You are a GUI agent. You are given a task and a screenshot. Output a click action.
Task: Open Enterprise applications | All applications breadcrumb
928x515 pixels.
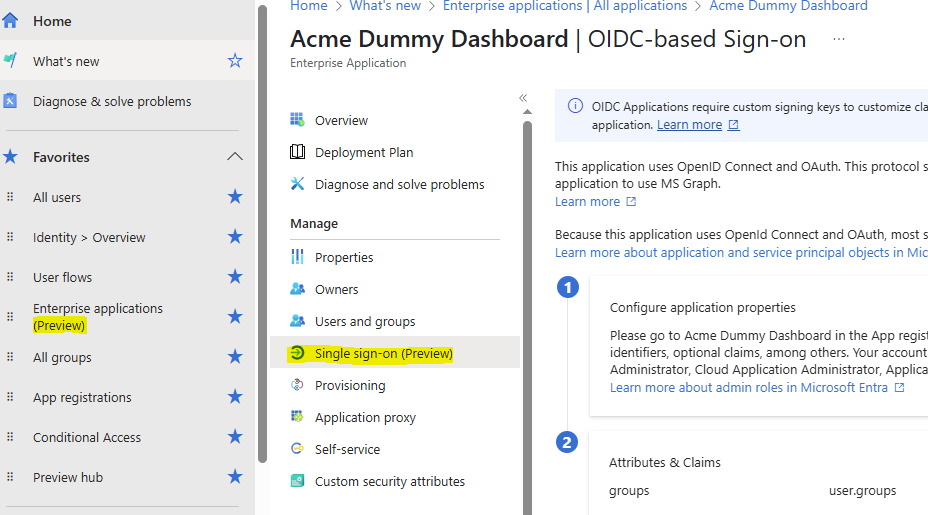(565, 6)
